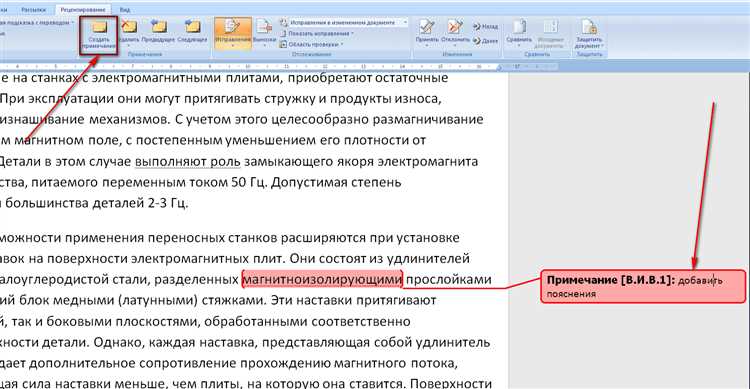Viewport: 750px width, 389px height.
Task: Switch to the Вид tab
Action: pyautogui.click(x=124, y=9)
